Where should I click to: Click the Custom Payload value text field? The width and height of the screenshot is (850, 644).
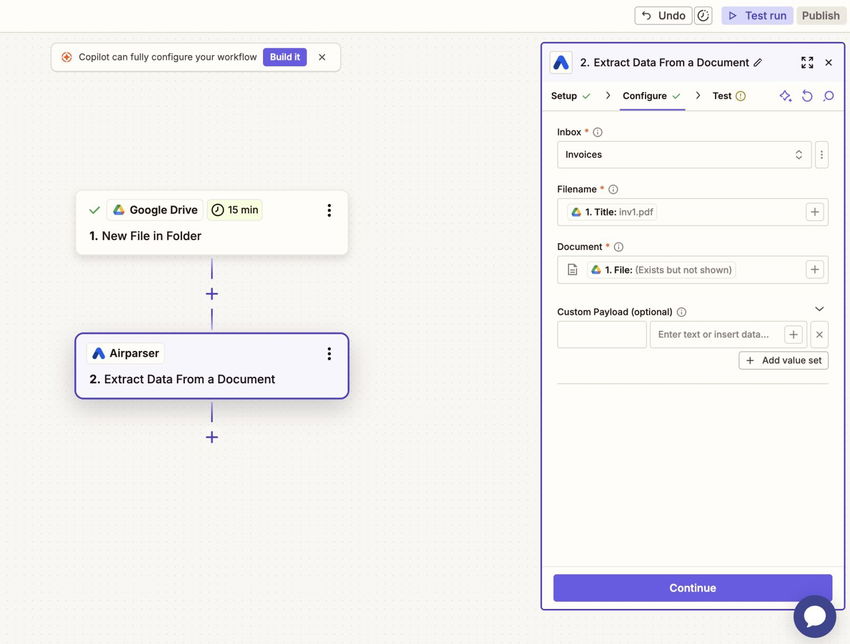[717, 334]
